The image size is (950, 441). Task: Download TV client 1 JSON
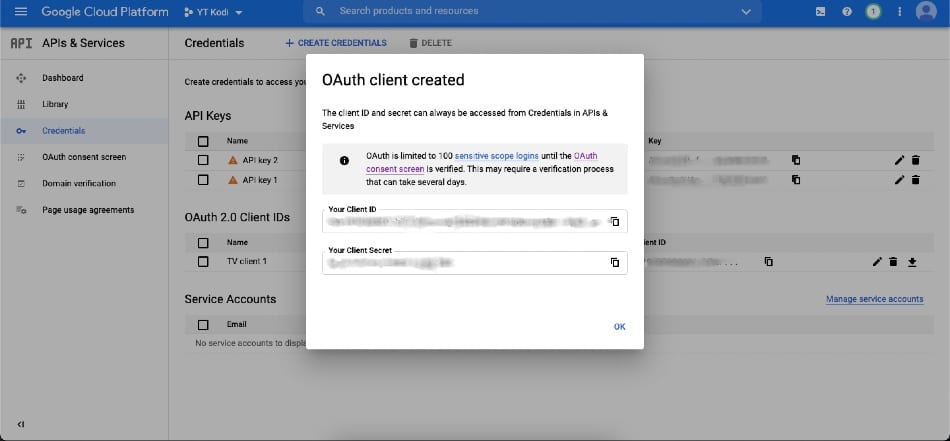pos(912,262)
